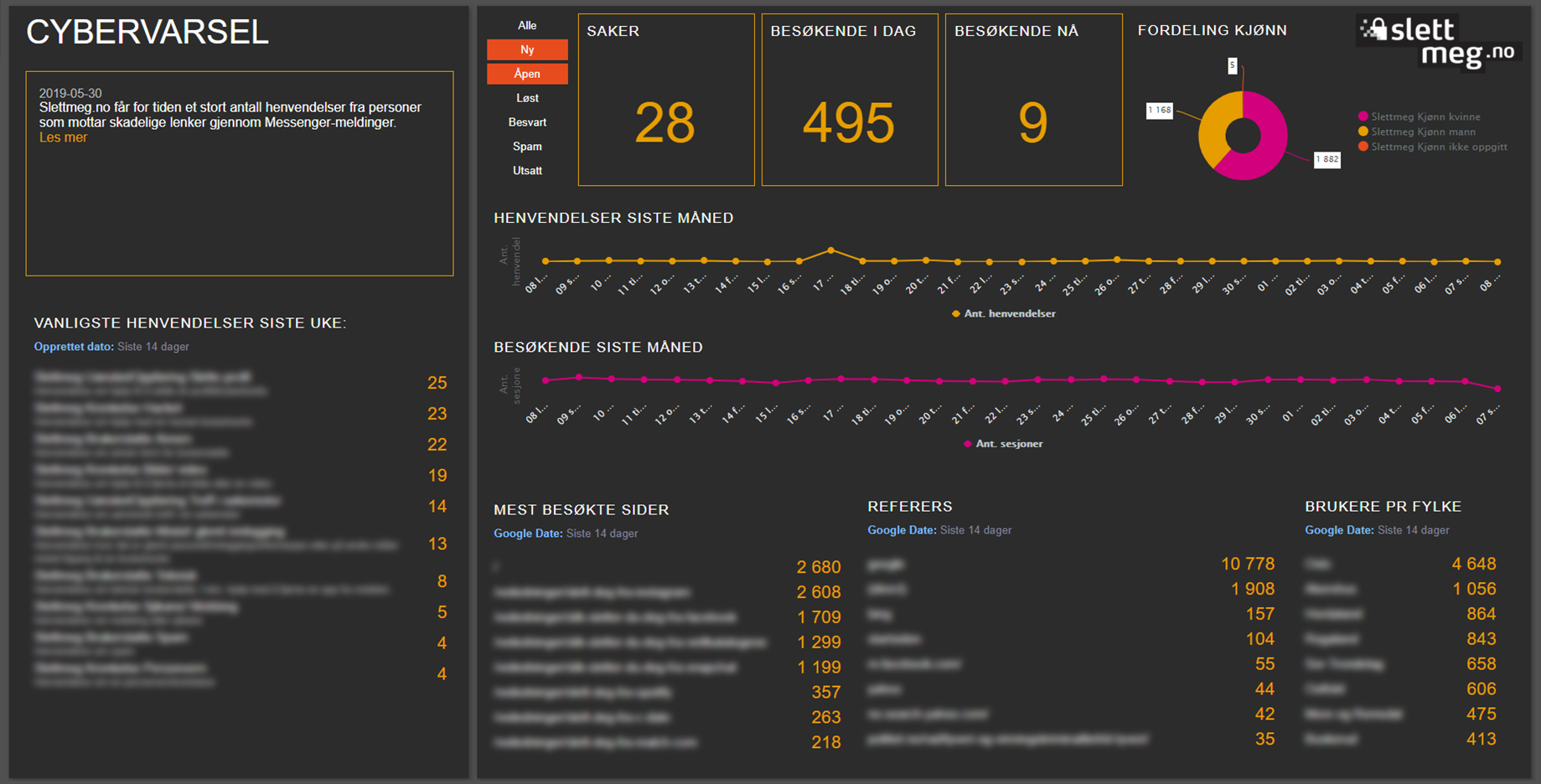Click the orange Kjønn ikke oppgitt legend dot
Image resolution: width=1541 pixels, height=784 pixels.
click(x=1363, y=147)
